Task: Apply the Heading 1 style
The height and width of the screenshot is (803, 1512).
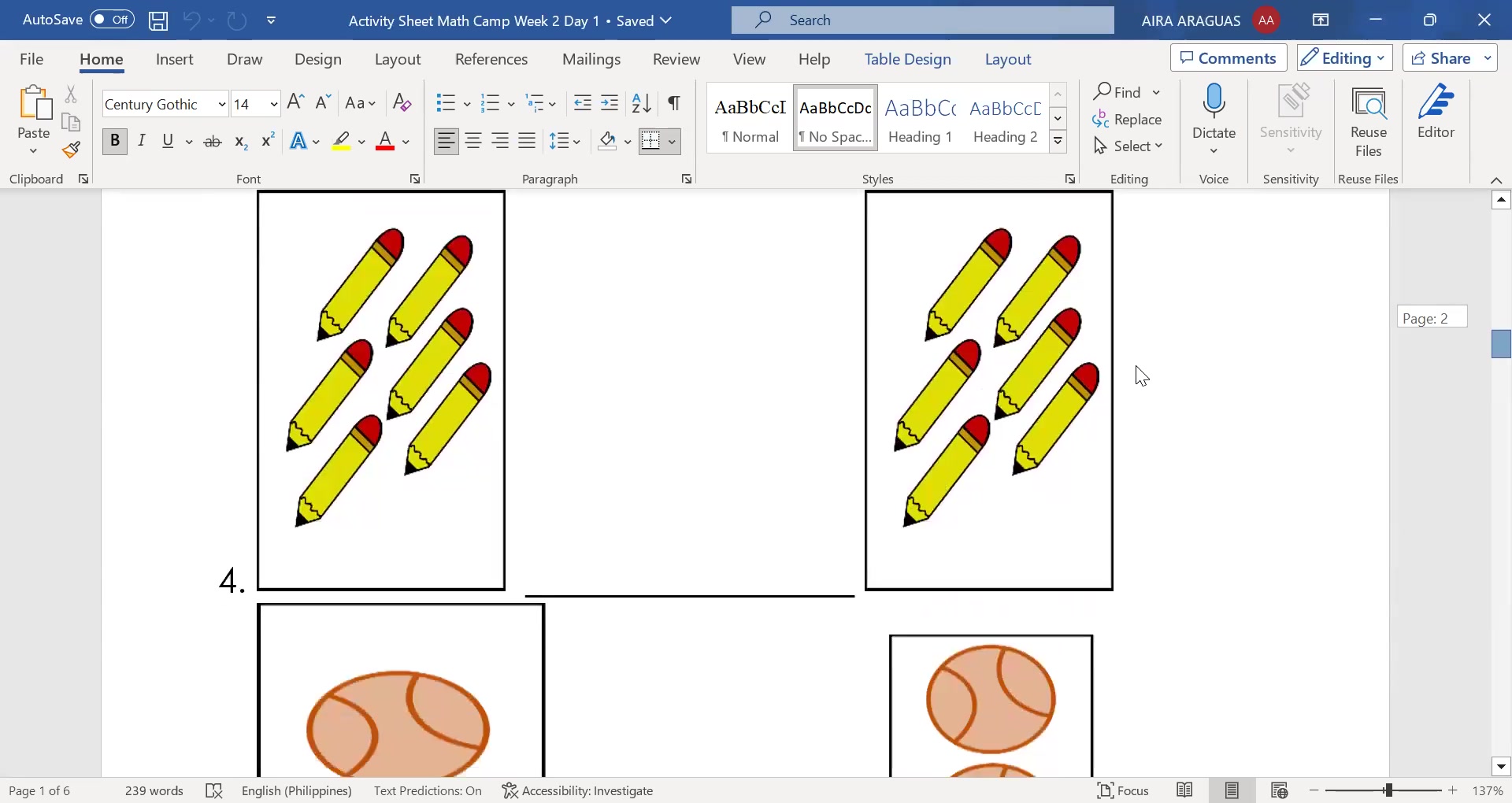Action: (920, 118)
